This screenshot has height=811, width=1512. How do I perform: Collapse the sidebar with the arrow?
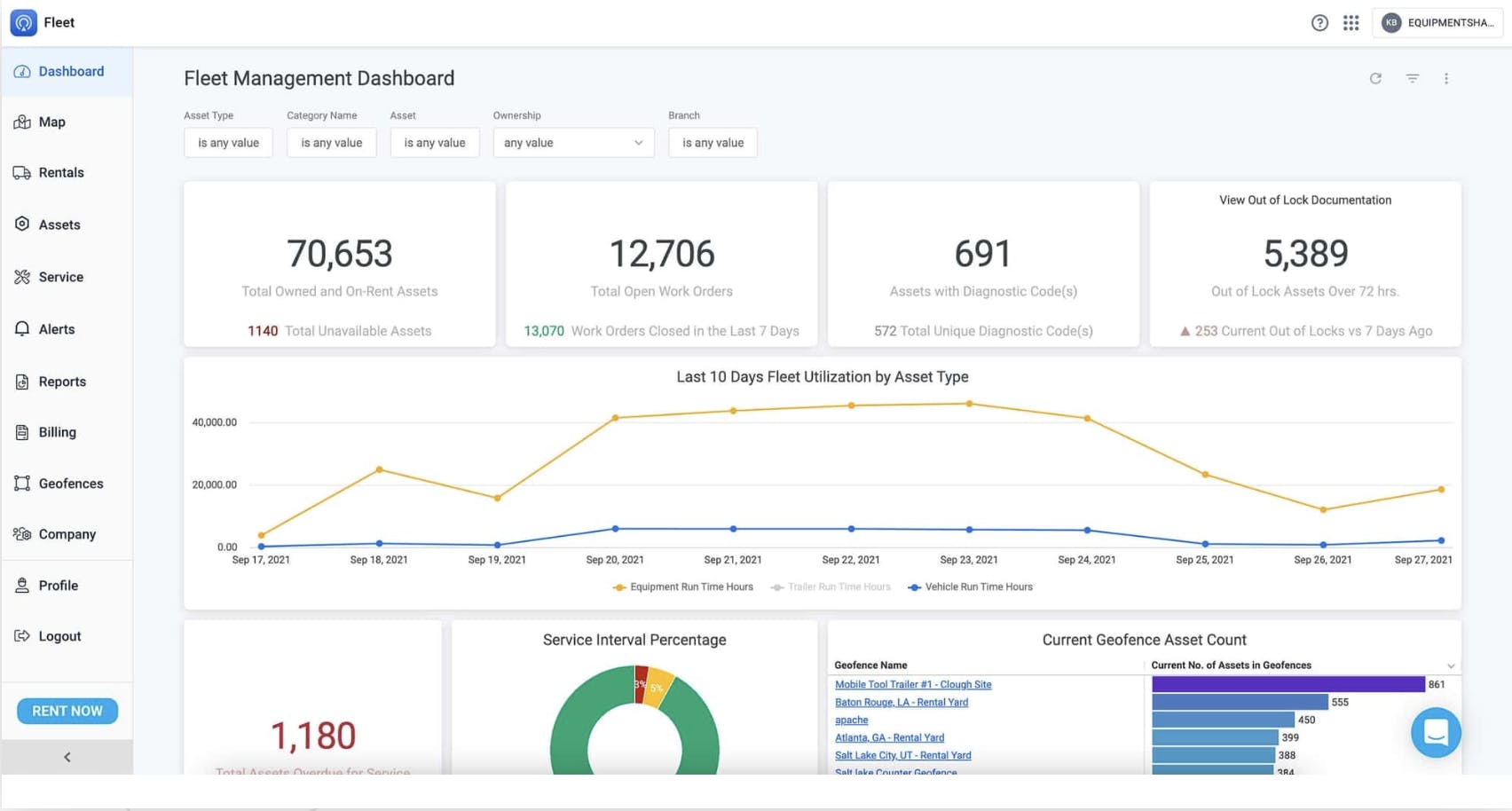(x=67, y=757)
